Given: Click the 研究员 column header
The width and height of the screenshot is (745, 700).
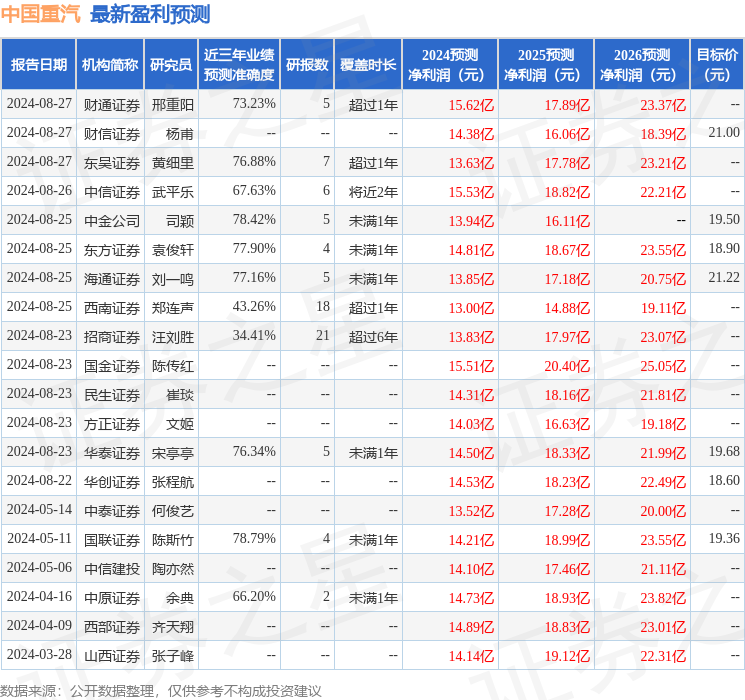Looking at the screenshot, I should coord(171,65).
